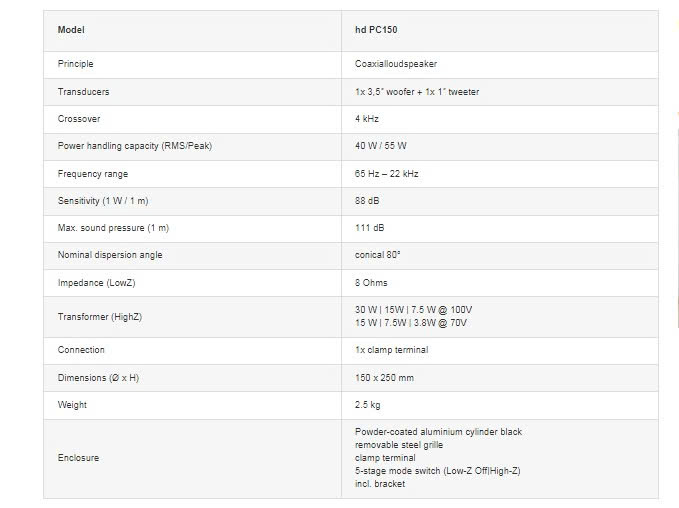Select the "Power handling capacity (RMS/Peak)" label

coord(134,146)
